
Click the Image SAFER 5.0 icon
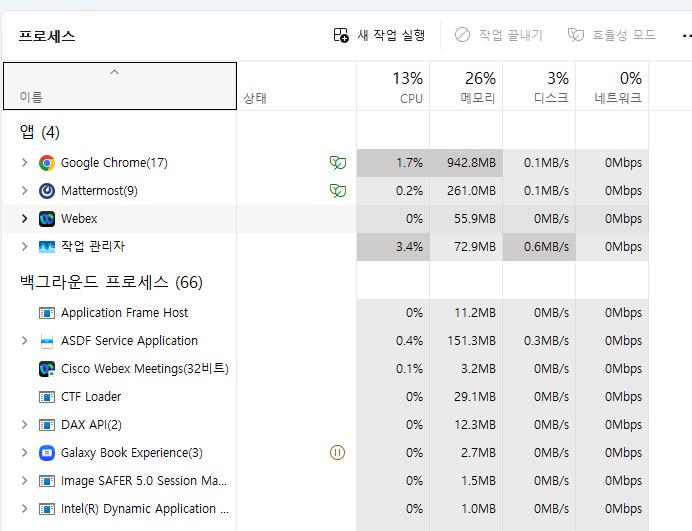(47, 481)
